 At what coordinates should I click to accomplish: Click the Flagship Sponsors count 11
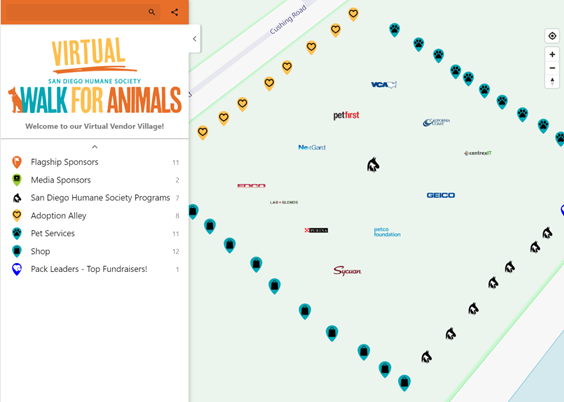tap(176, 163)
